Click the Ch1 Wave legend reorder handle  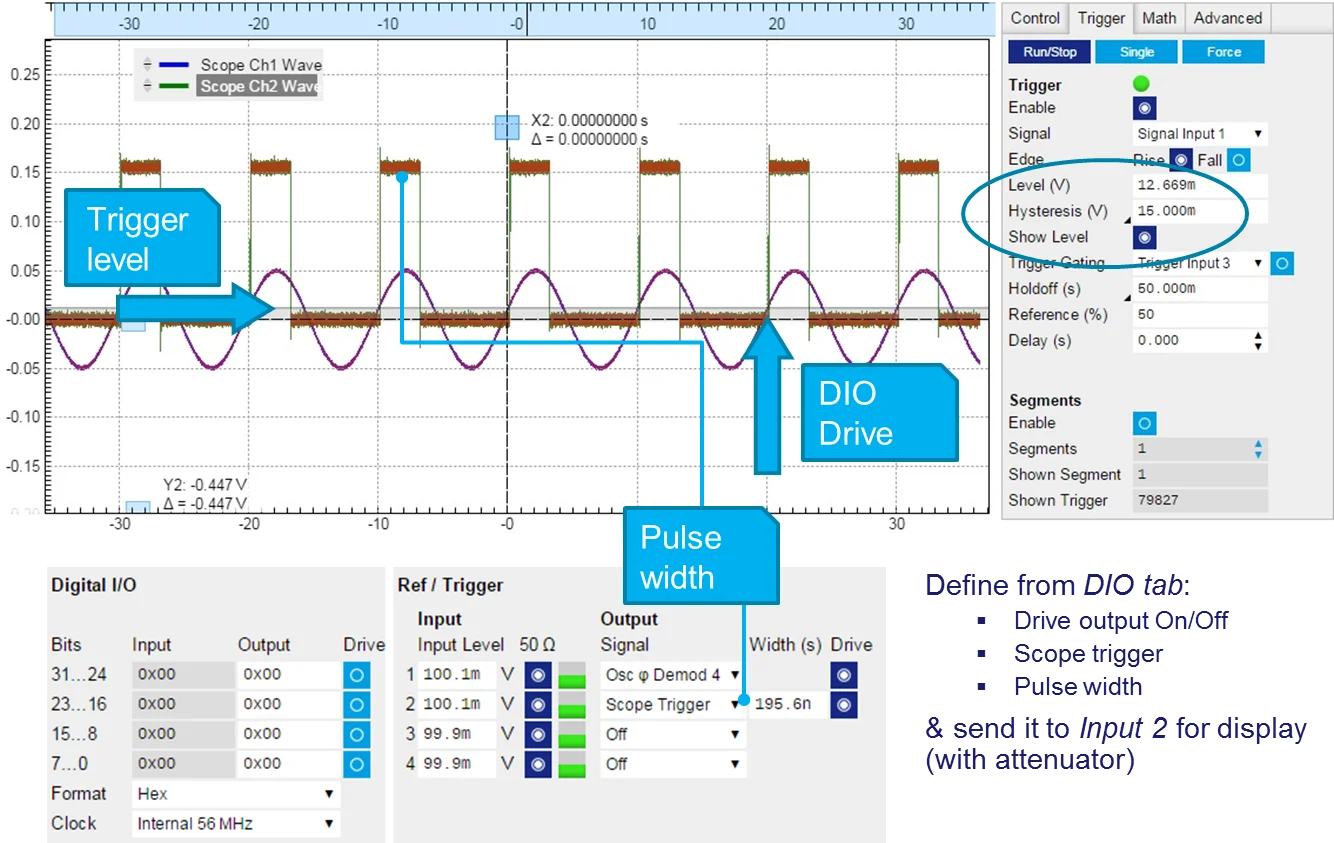[x=147, y=65]
